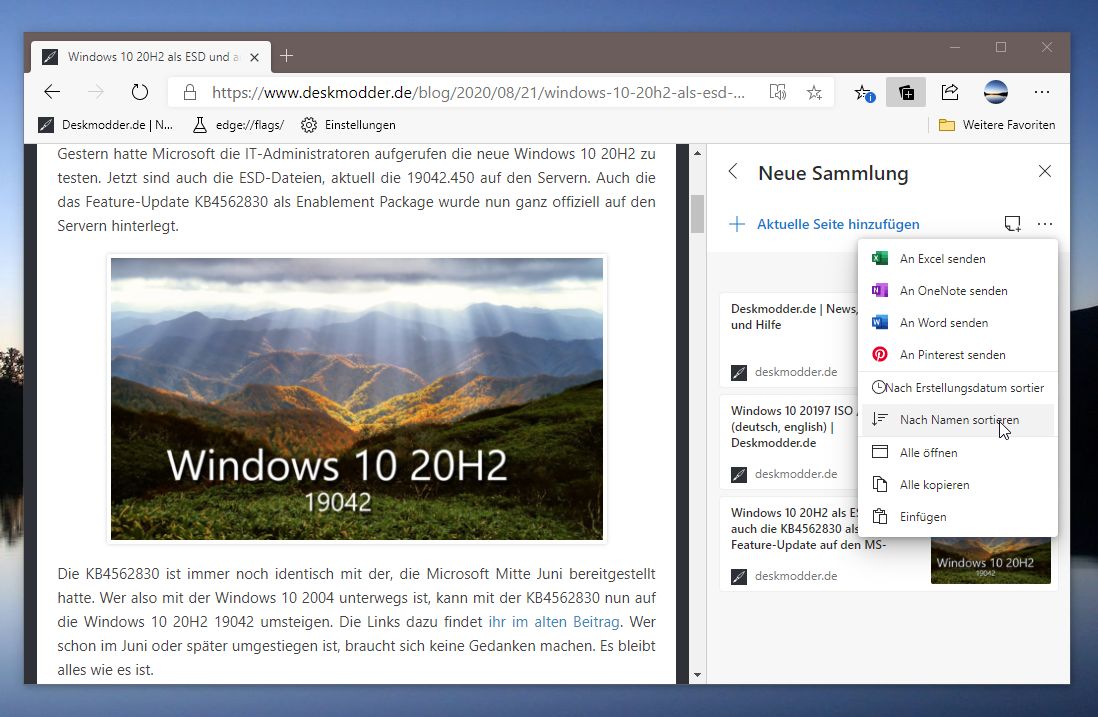Viewport: 1098px width, 717px height.
Task: Click the Share toolbar icon
Action: 950,92
